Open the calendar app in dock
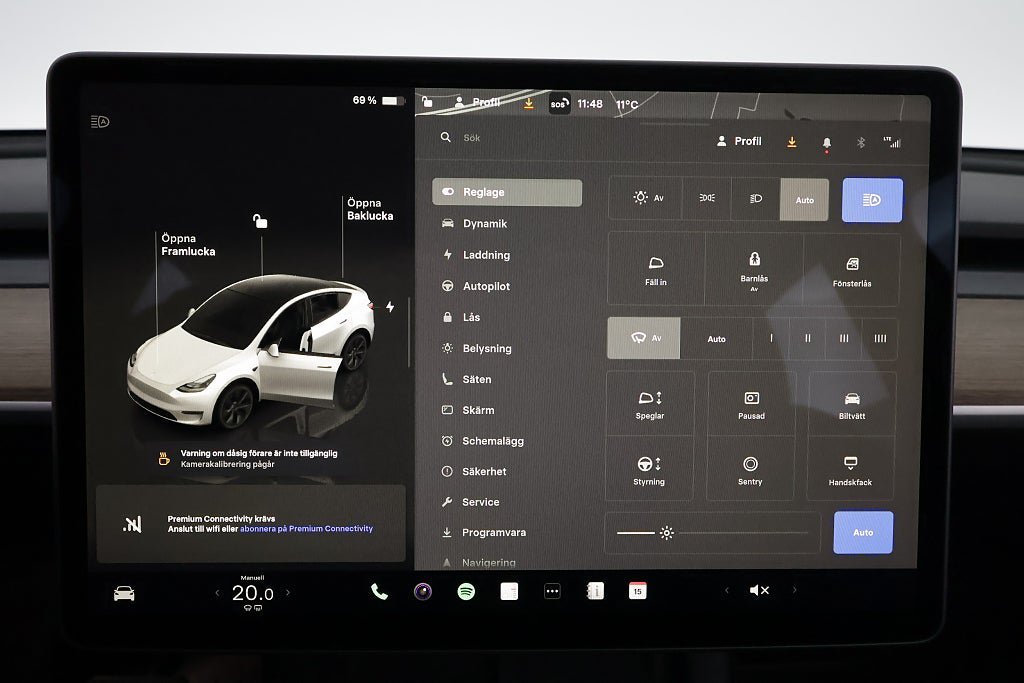Viewport: 1024px width, 683px height. (x=637, y=591)
